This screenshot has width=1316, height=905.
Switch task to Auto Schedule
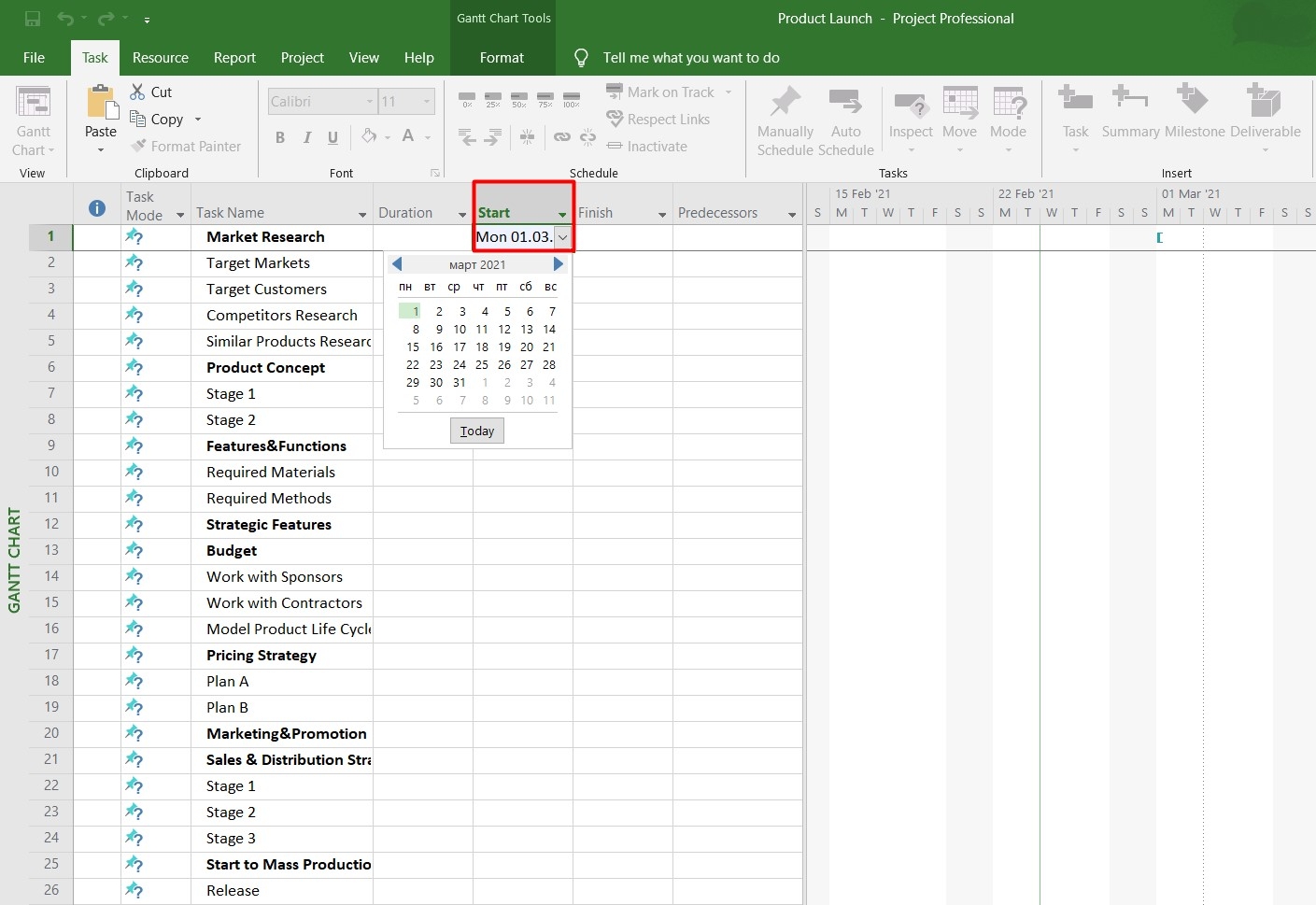coord(845,120)
